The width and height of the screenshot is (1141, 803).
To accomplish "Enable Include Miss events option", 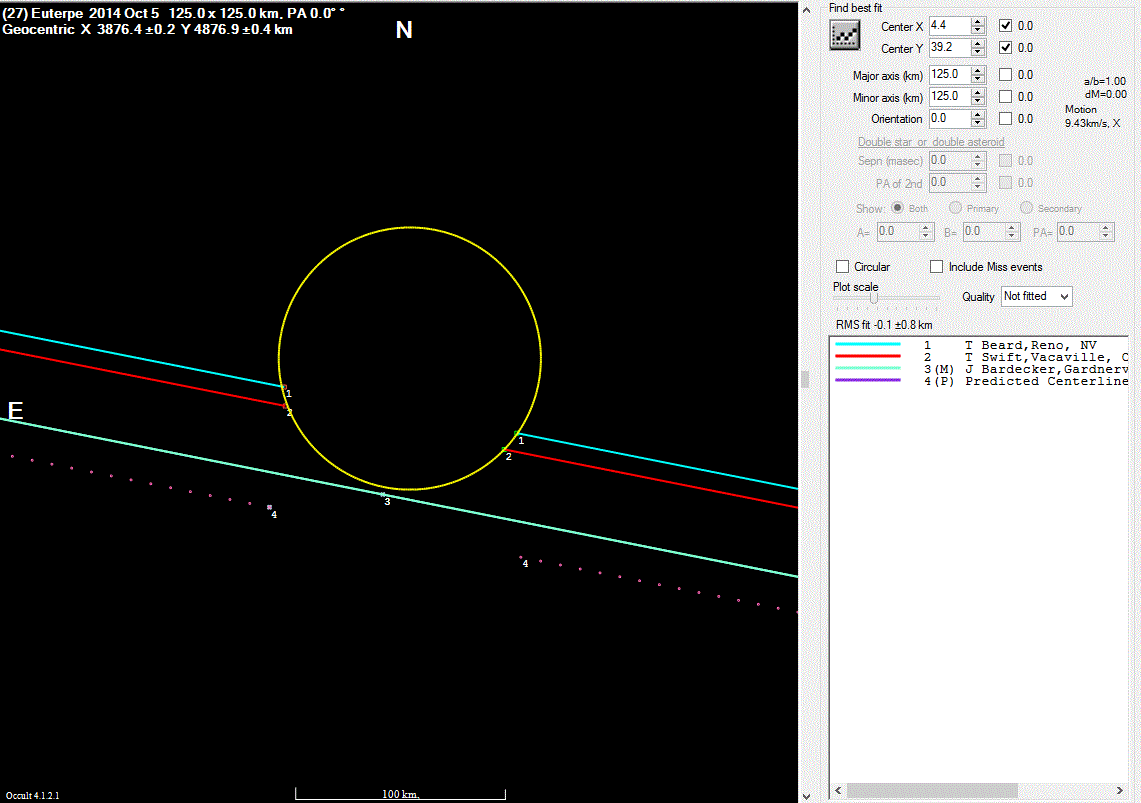I will [937, 267].
